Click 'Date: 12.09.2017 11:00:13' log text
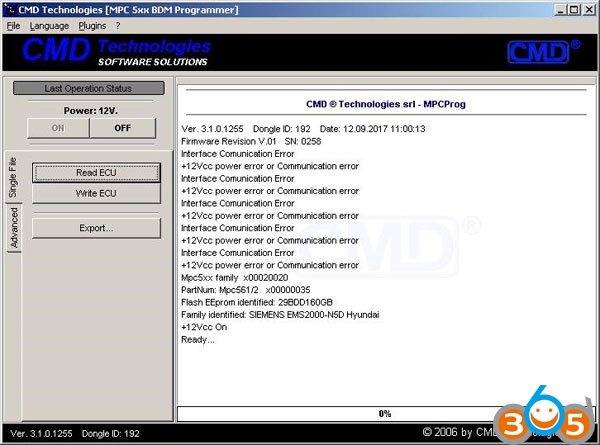The image size is (600, 445). (x=372, y=129)
